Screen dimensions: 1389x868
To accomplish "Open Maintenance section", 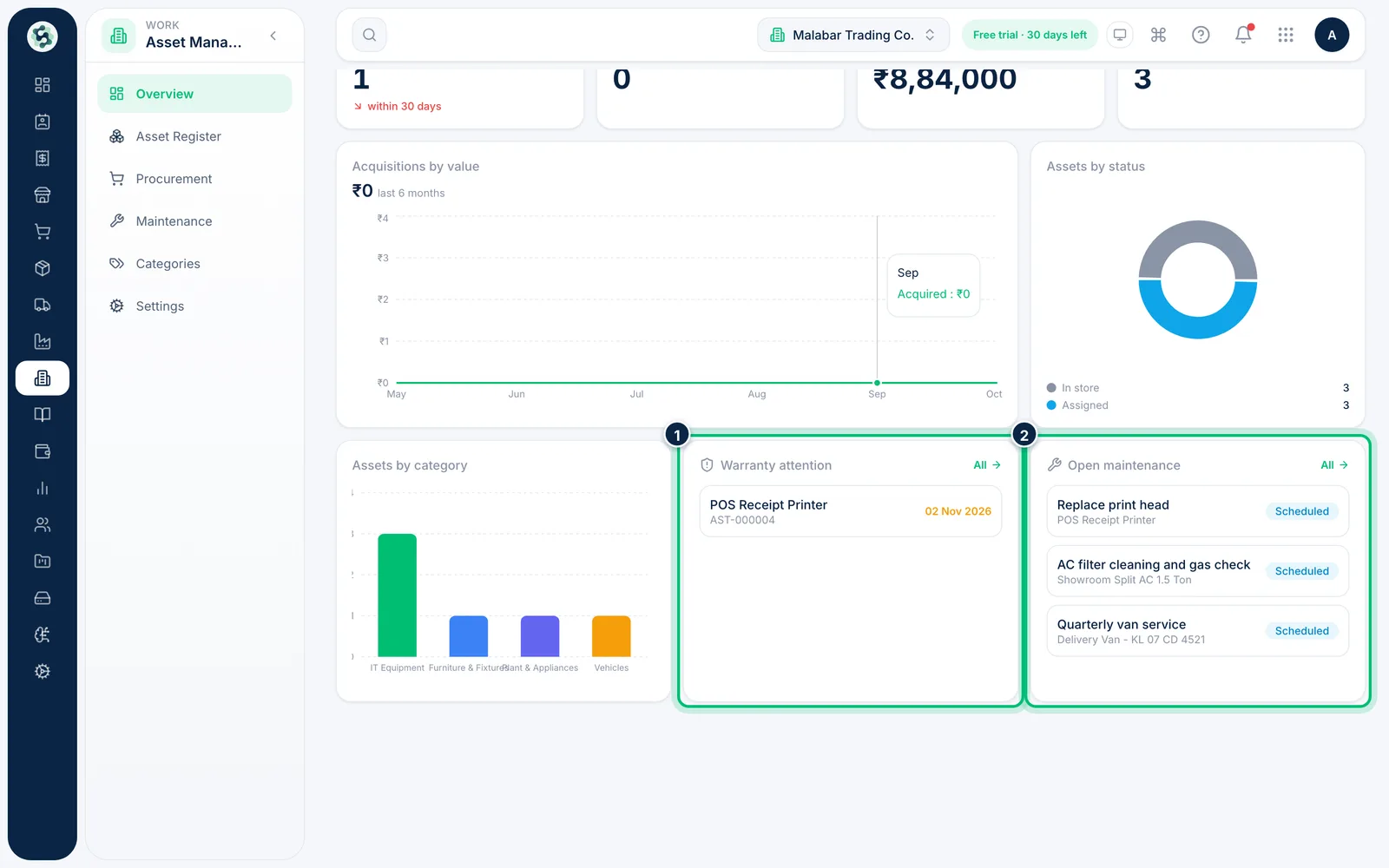I will click(x=194, y=221).
